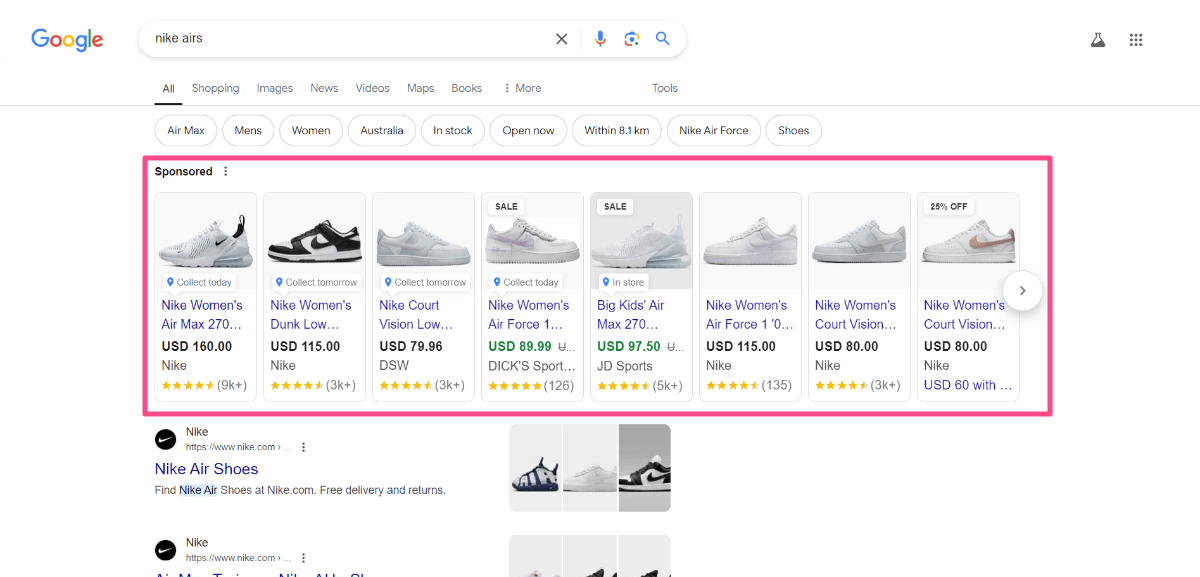
Task: Filter results by Australia chip
Action: [x=382, y=130]
